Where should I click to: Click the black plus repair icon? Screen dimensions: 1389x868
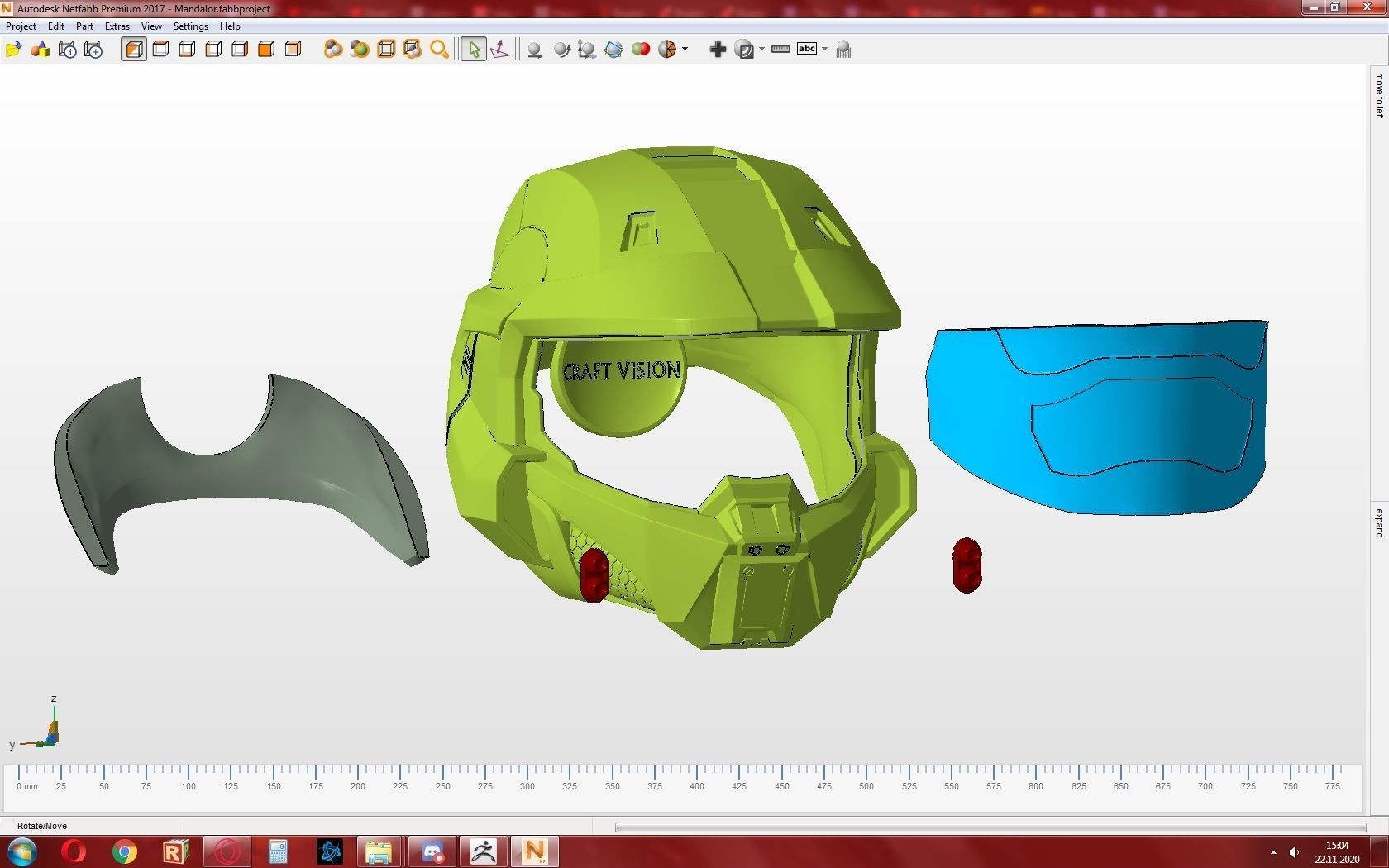pyautogui.click(x=718, y=50)
